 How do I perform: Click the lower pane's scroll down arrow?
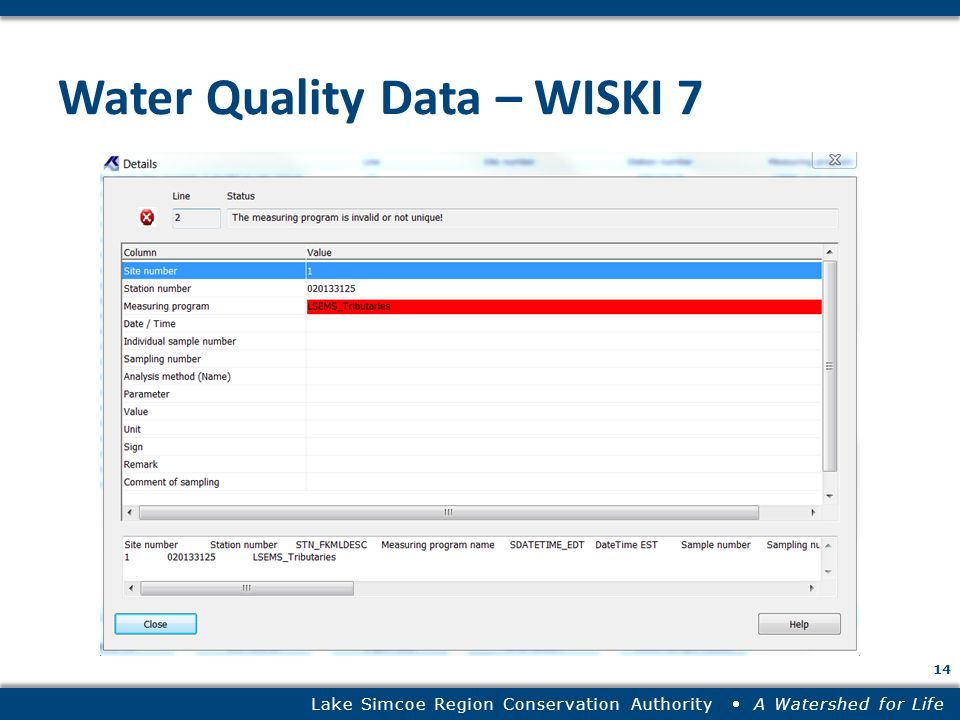[x=828, y=572]
